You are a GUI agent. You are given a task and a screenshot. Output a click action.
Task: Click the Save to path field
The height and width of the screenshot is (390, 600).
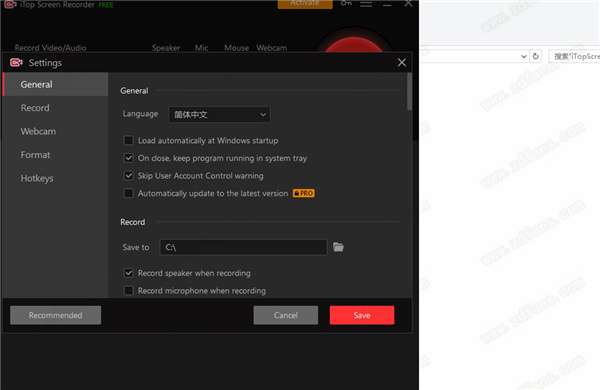pyautogui.click(x=243, y=247)
